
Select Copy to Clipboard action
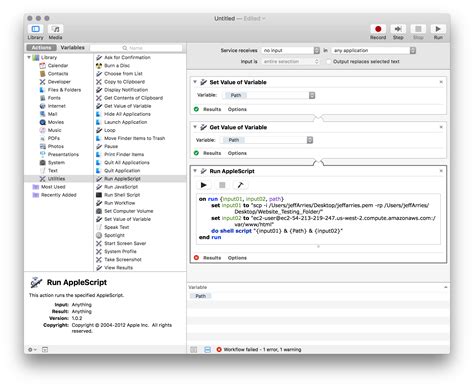[124, 82]
